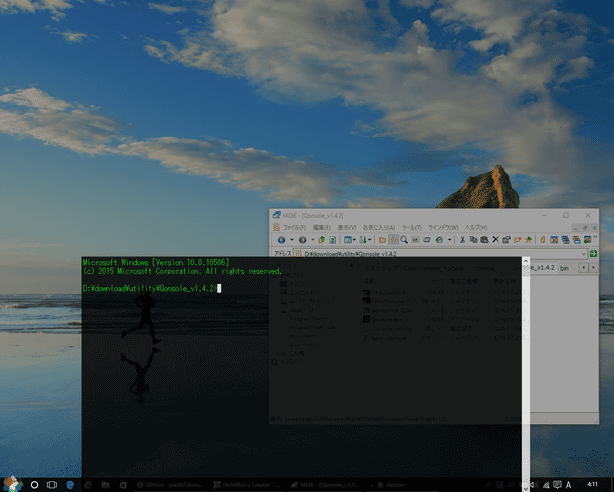
Task: Open the 編集(E) menu in MDIE
Action: pos(321,228)
